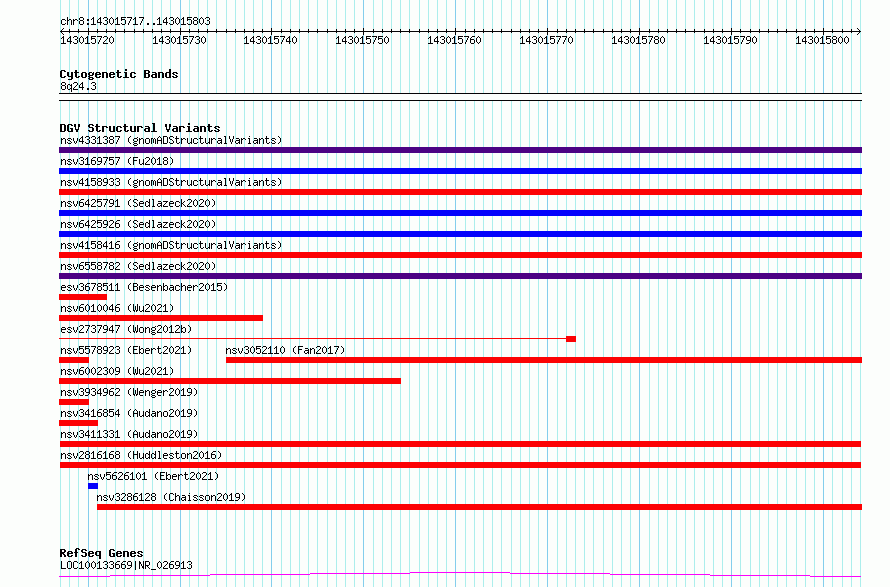Screen dimensions: 890x587
Task: Click ruler position 143015740
Action: [x=271, y=40]
